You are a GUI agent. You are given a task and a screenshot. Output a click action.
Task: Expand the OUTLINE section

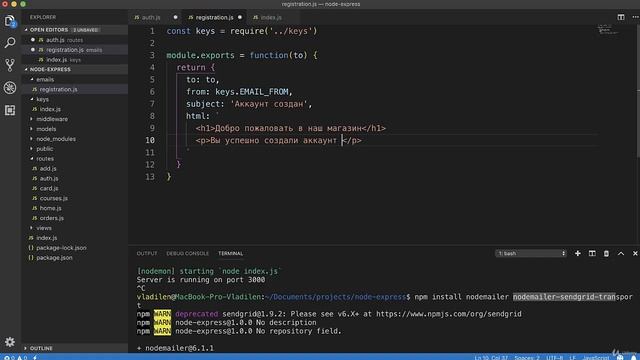(41, 348)
